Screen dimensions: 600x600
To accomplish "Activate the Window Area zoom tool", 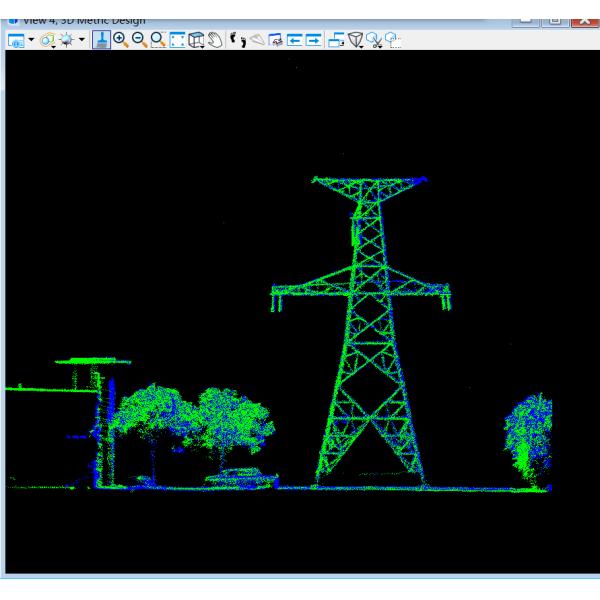I will point(158,38).
